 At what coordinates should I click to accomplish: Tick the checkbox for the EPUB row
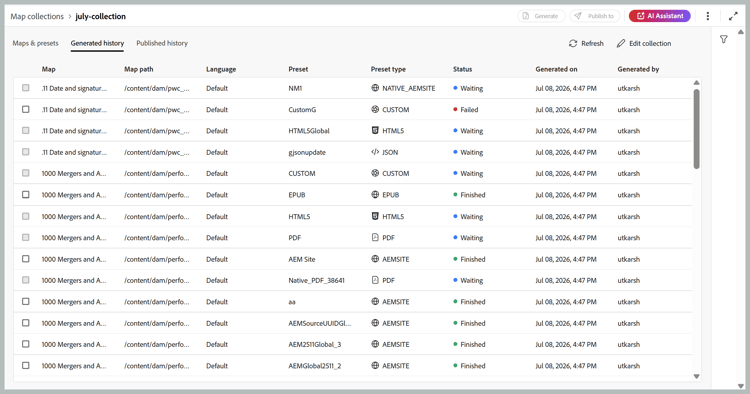(x=26, y=195)
